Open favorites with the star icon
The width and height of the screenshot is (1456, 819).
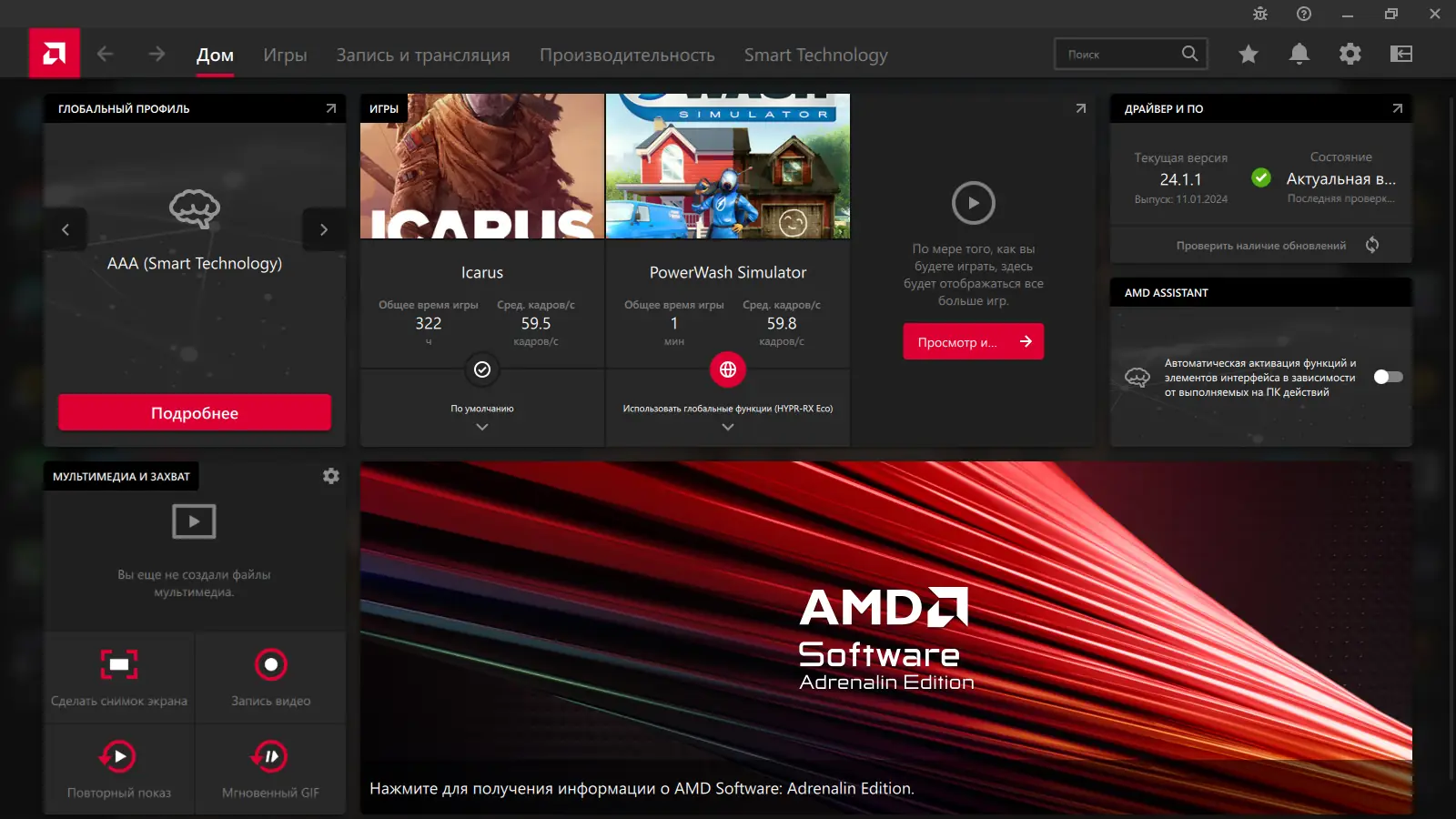coord(1249,54)
